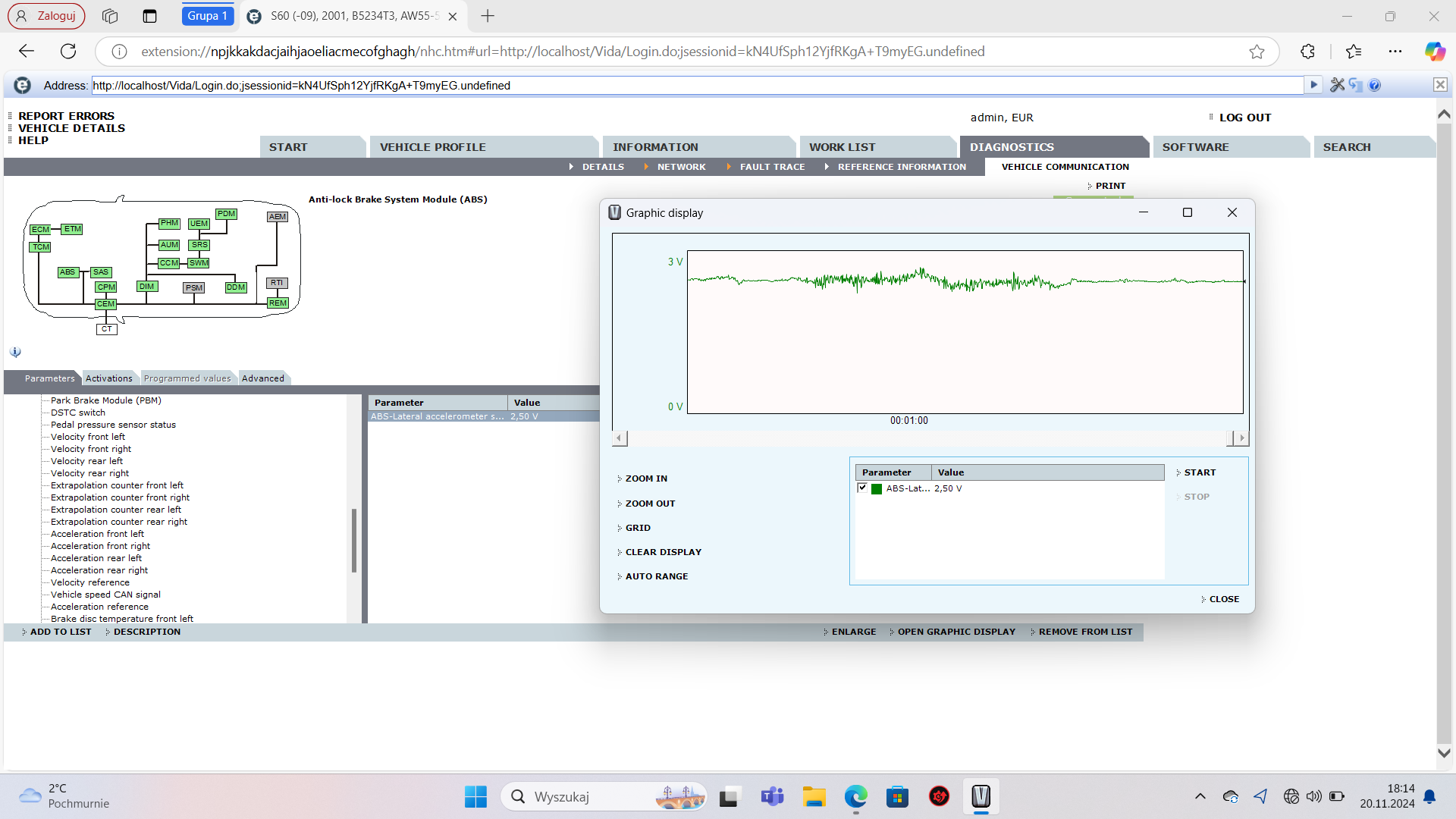Expand Fault Trace submenu arrow
The image size is (1456, 819).
click(729, 167)
